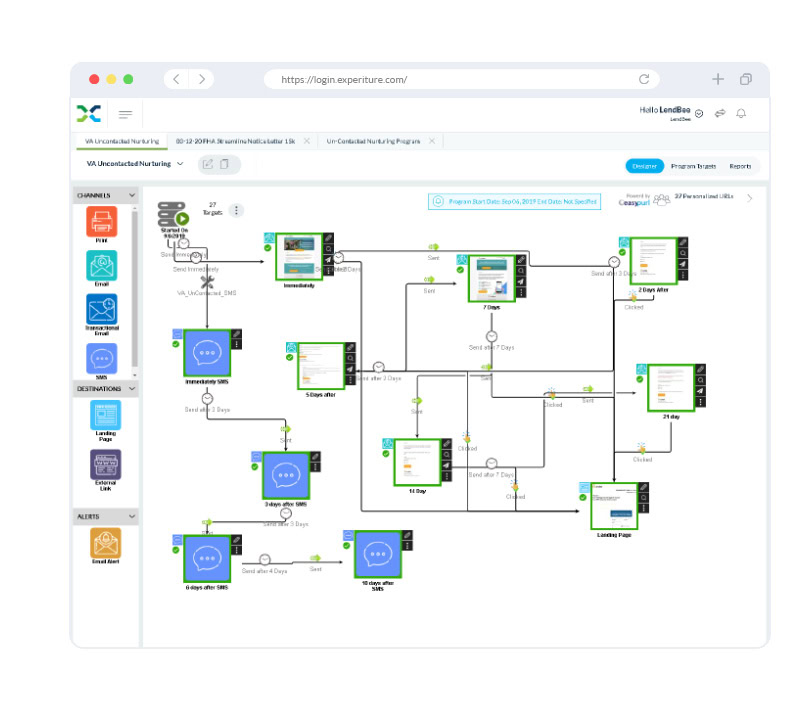The image size is (800, 715).
Task: Select the 6 days after SMS node
Action: [x=207, y=558]
